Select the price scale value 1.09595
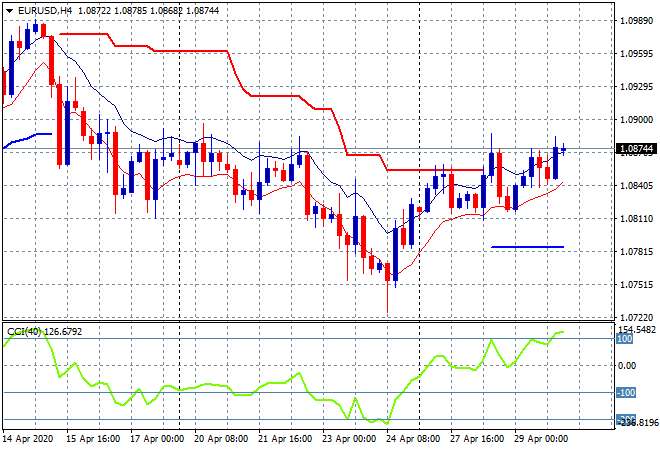Viewport: 660px width, 450px height. coord(637,54)
